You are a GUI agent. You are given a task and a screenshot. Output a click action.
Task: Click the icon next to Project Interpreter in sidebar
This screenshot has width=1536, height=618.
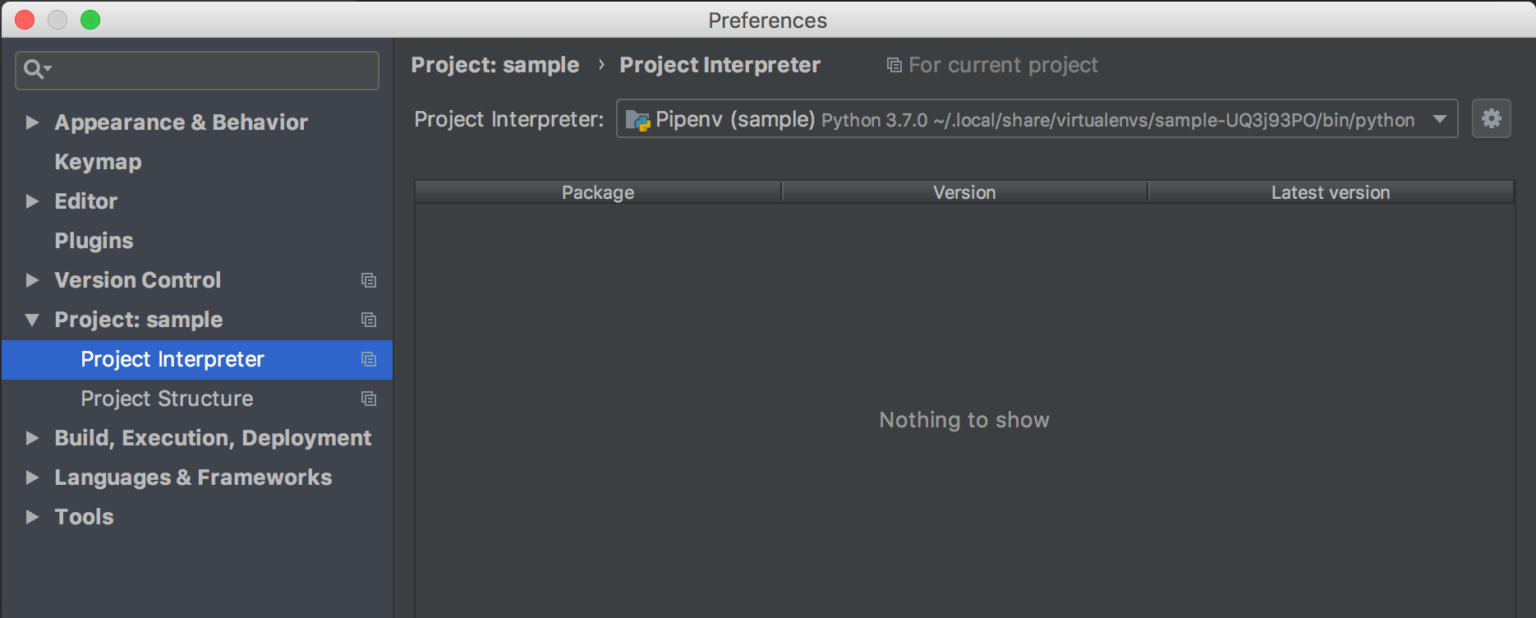pos(368,359)
